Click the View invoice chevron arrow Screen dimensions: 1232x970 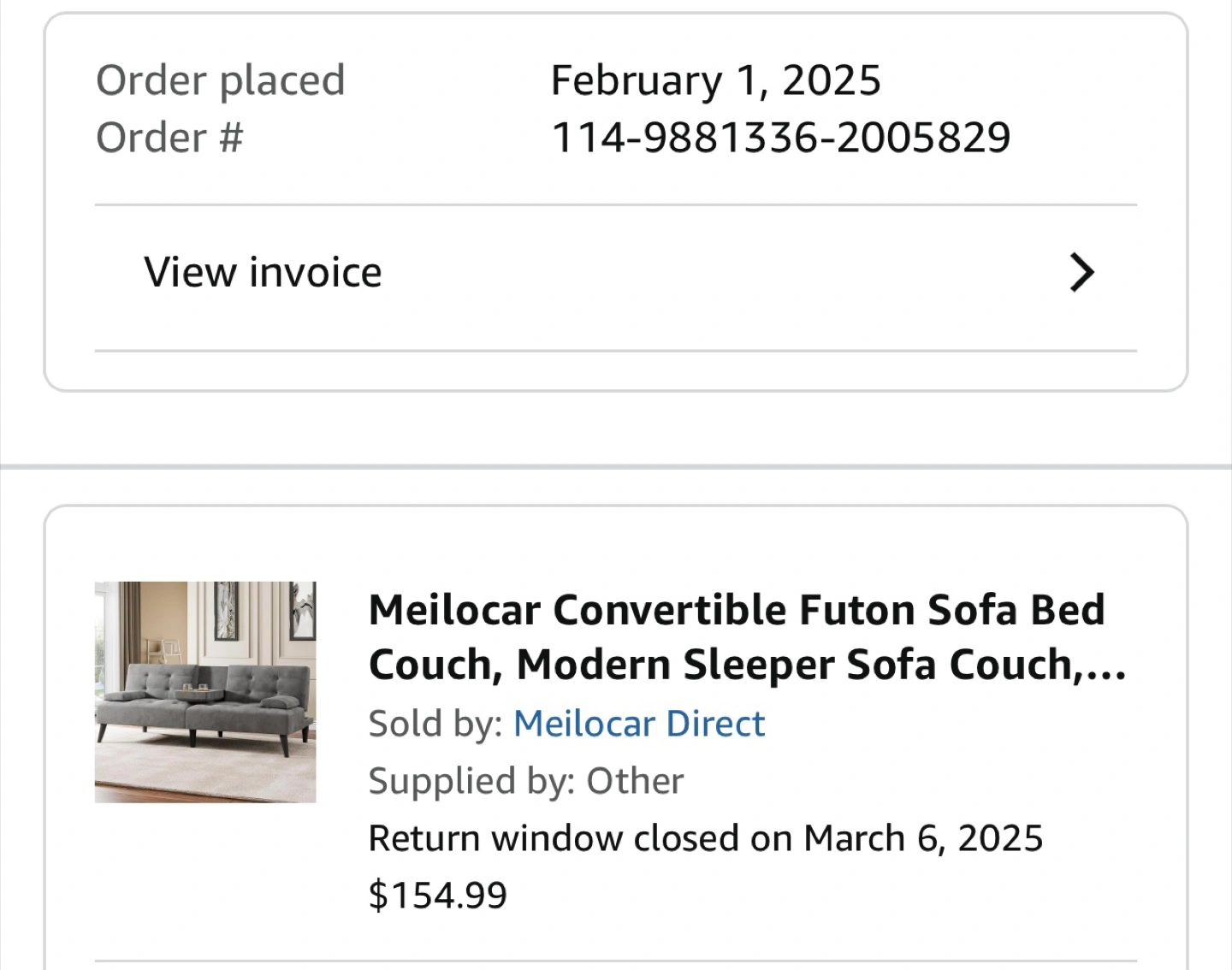(1081, 273)
